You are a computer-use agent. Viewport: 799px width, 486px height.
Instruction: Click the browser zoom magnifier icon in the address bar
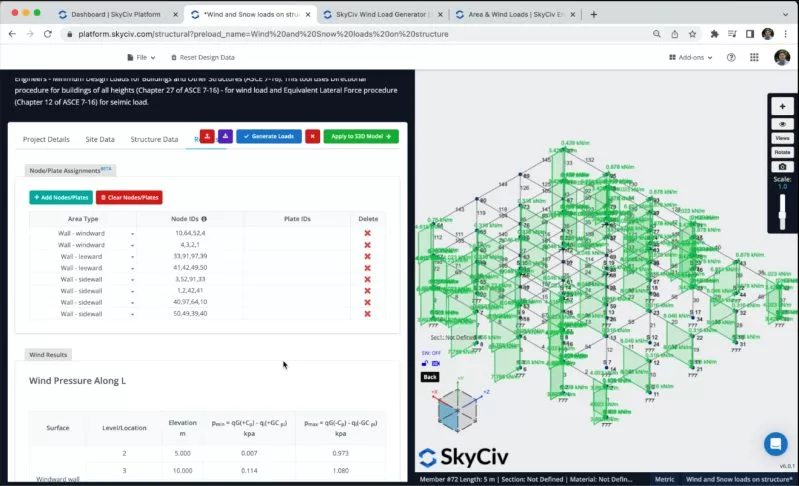point(657,34)
